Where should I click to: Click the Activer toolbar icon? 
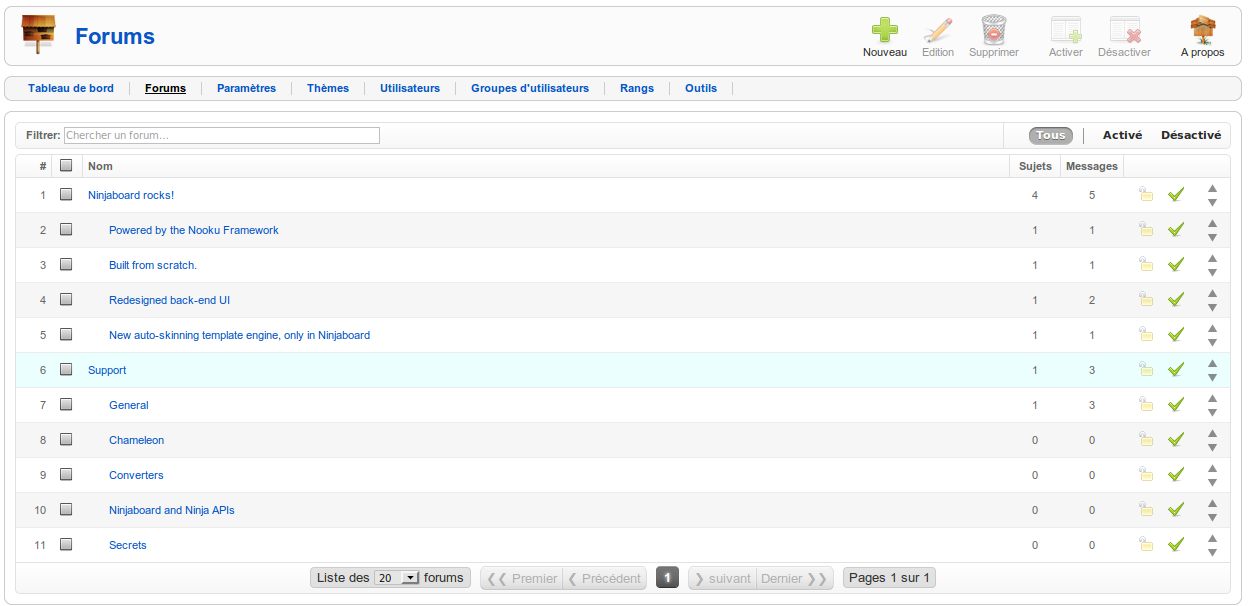(x=1065, y=31)
